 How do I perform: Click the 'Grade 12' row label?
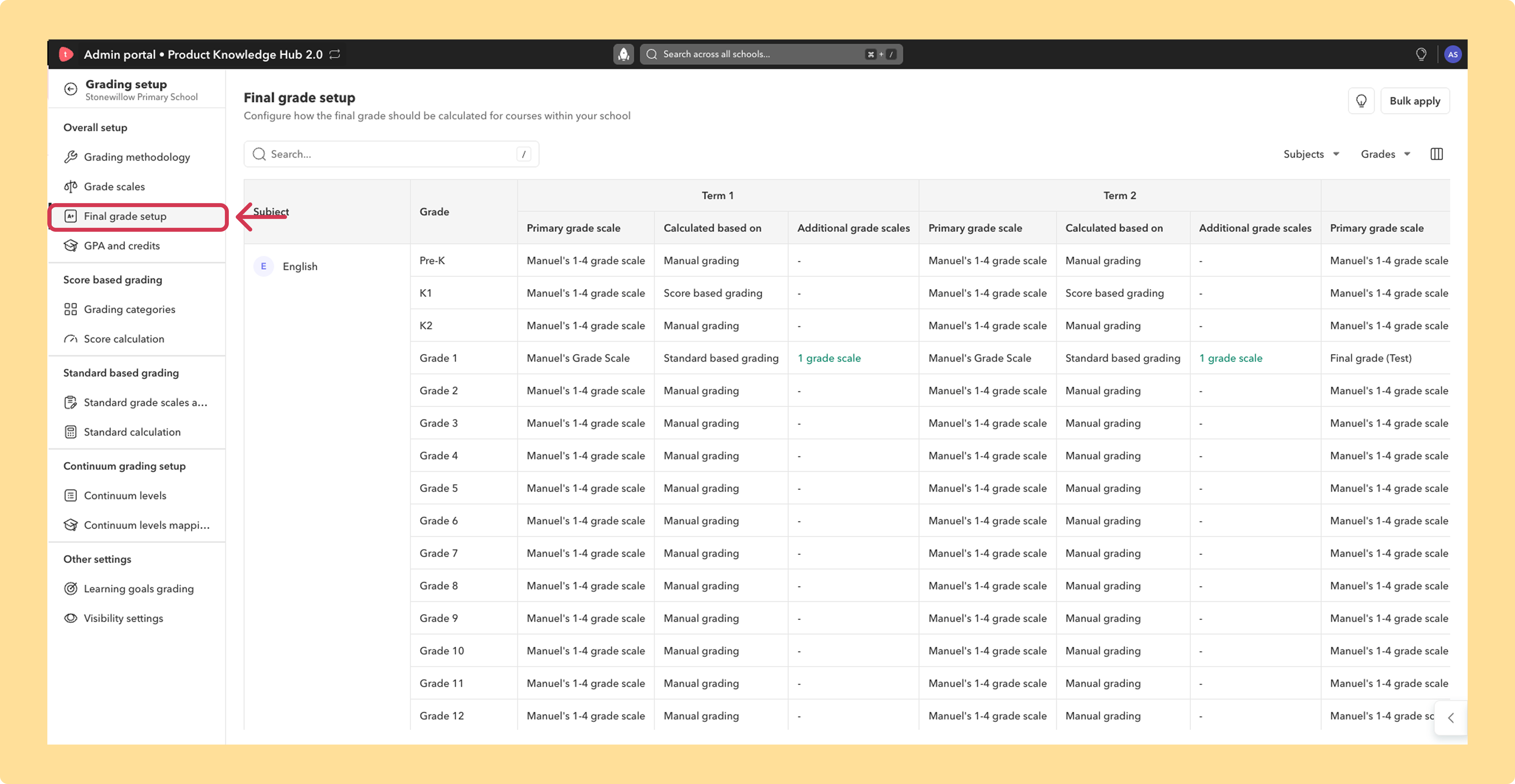click(x=442, y=716)
